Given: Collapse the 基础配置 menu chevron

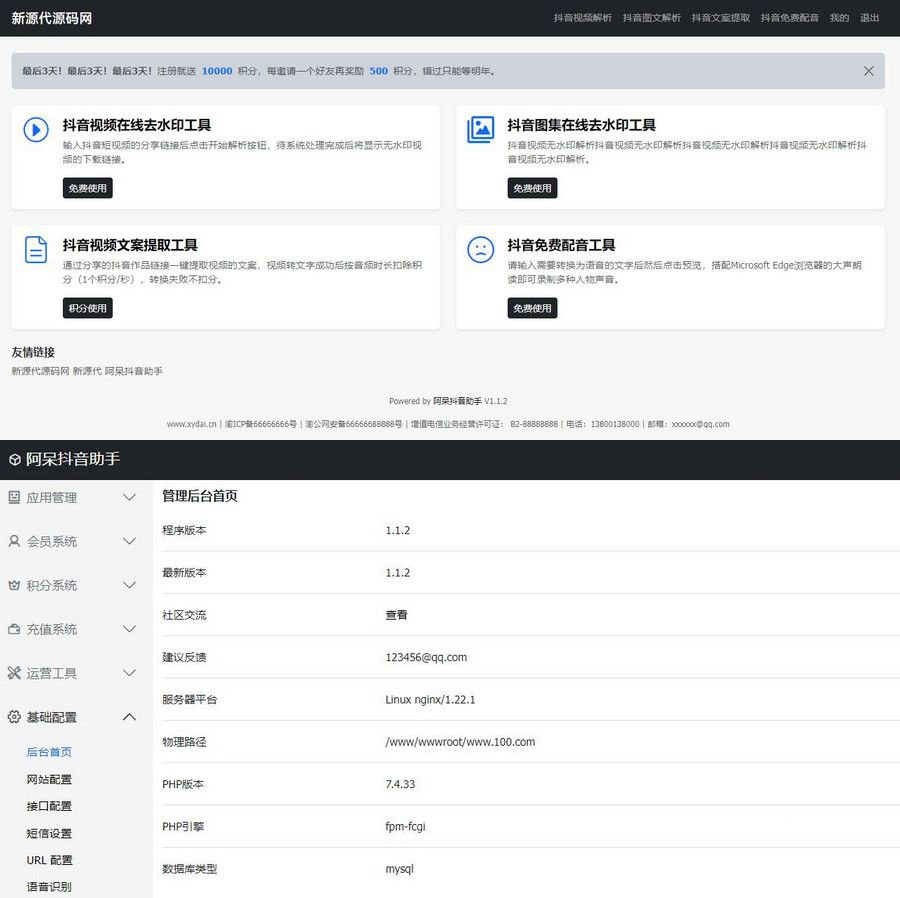Looking at the screenshot, I should tap(130, 717).
